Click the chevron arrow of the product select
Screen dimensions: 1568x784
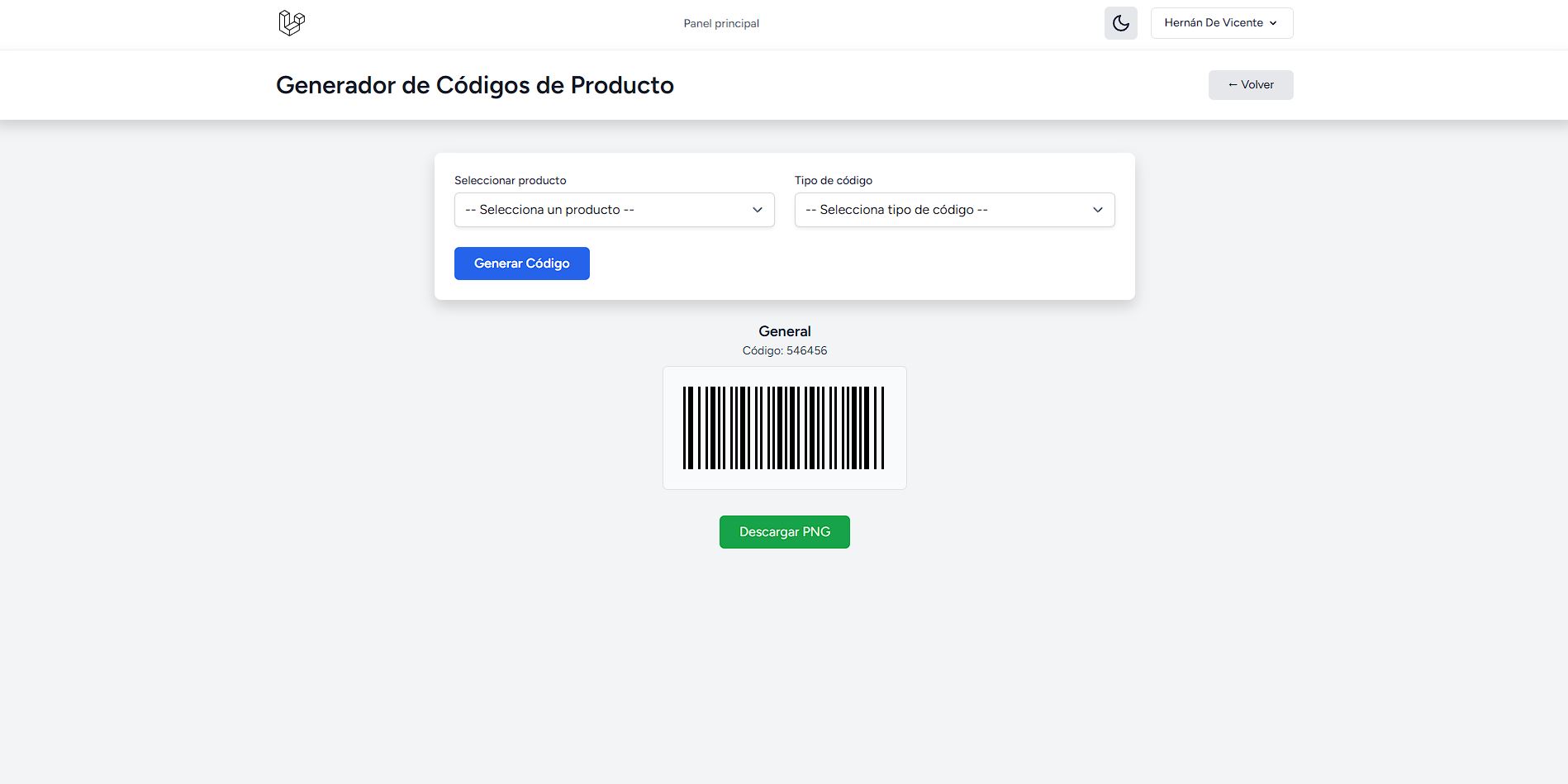tap(758, 210)
